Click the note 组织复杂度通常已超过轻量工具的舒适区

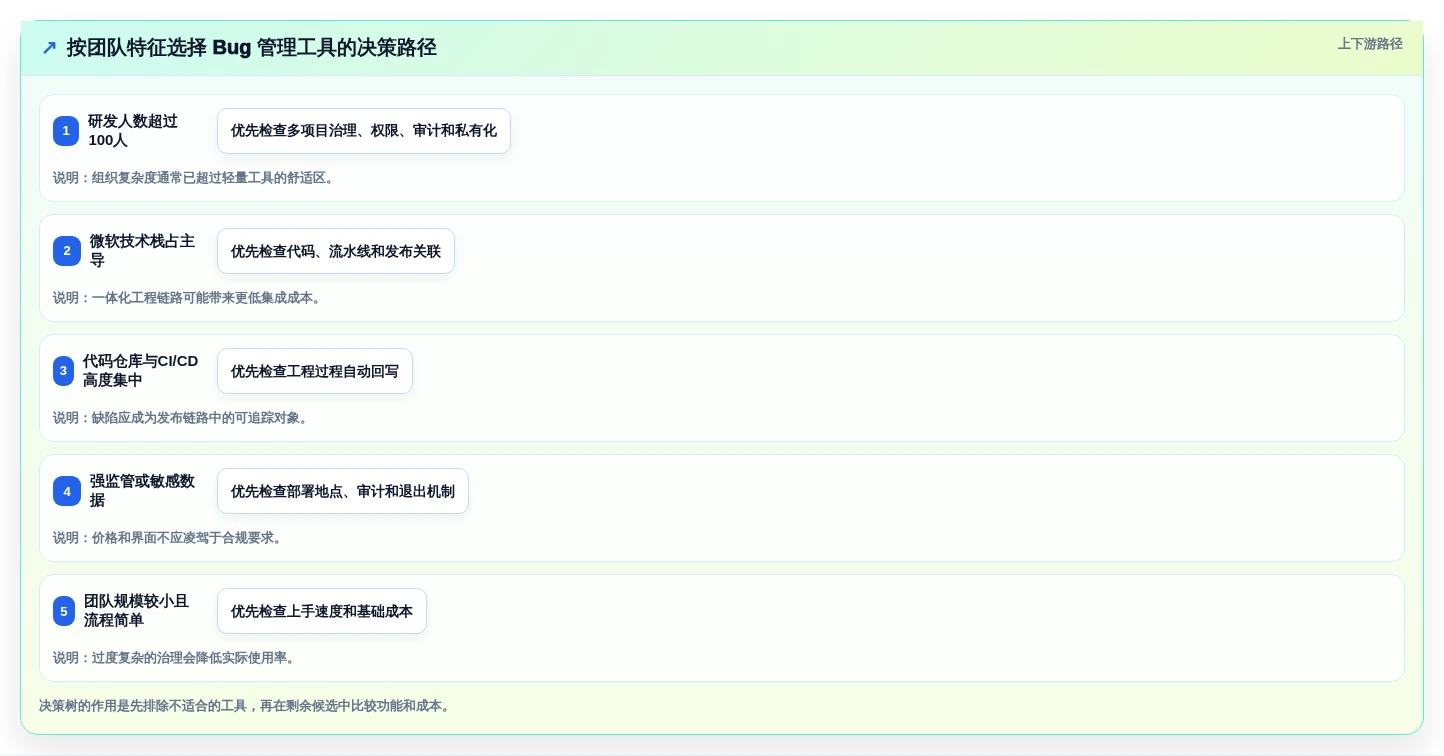tap(195, 178)
